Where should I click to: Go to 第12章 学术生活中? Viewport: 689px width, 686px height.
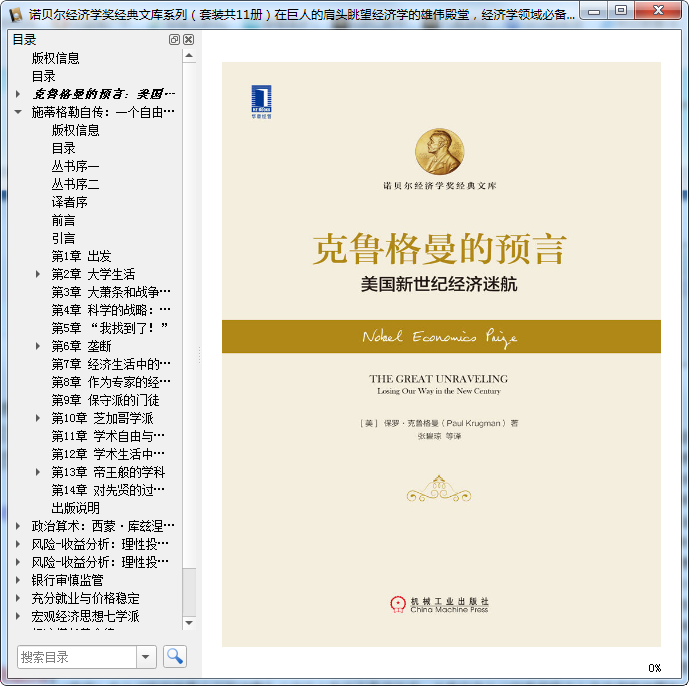pos(108,454)
